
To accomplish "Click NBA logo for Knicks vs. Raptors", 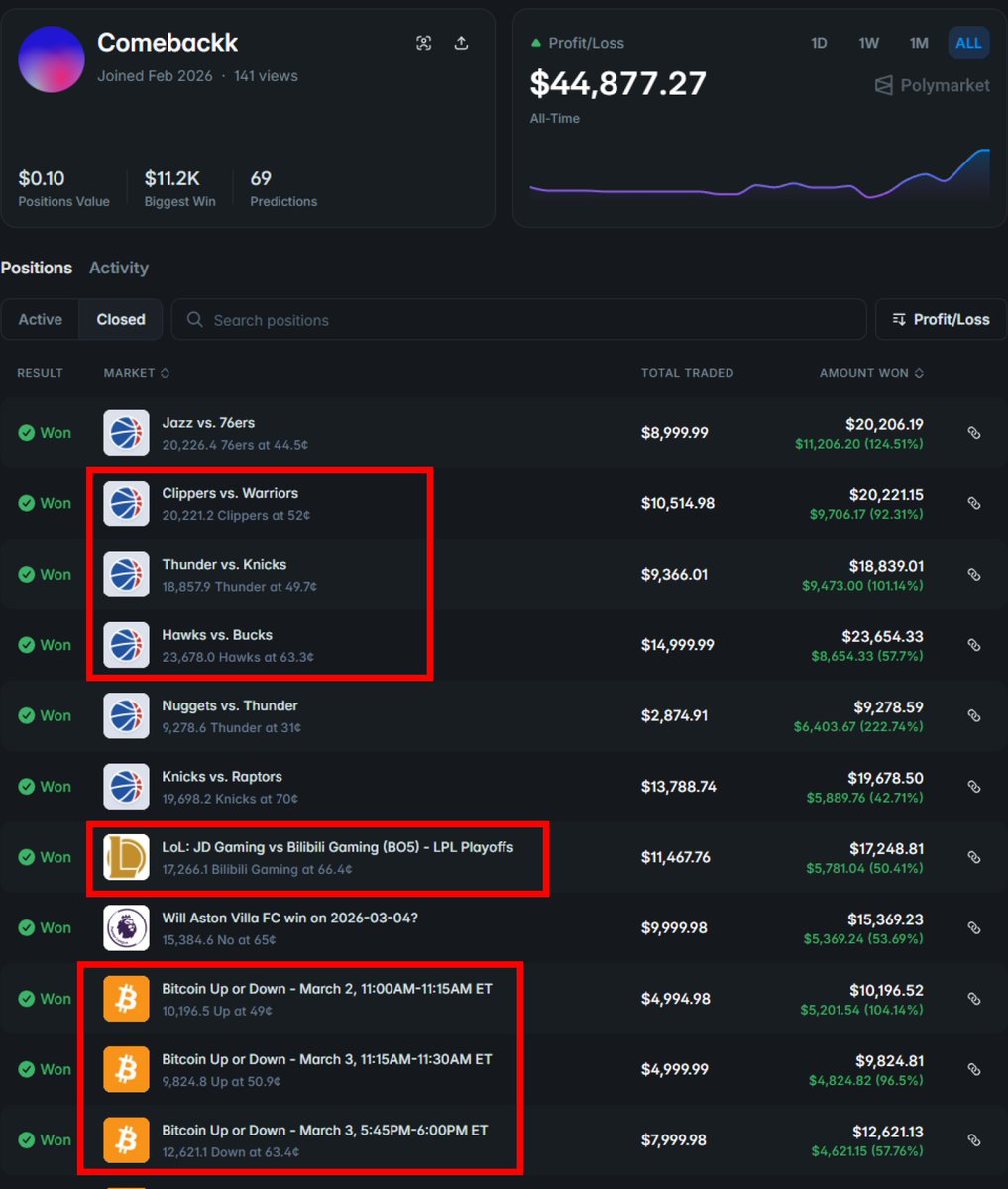I will (x=126, y=787).
